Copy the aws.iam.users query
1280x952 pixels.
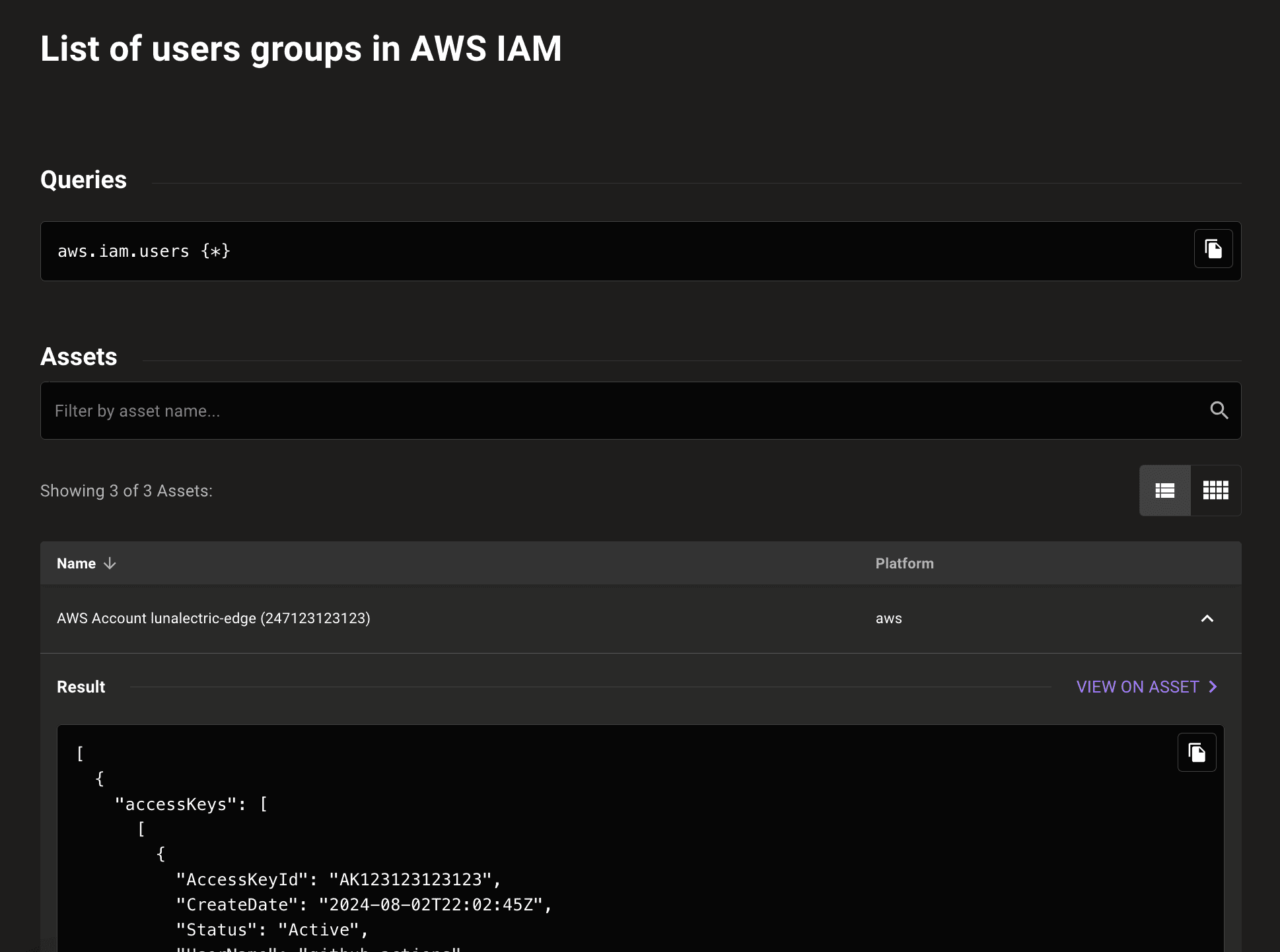(x=1213, y=249)
